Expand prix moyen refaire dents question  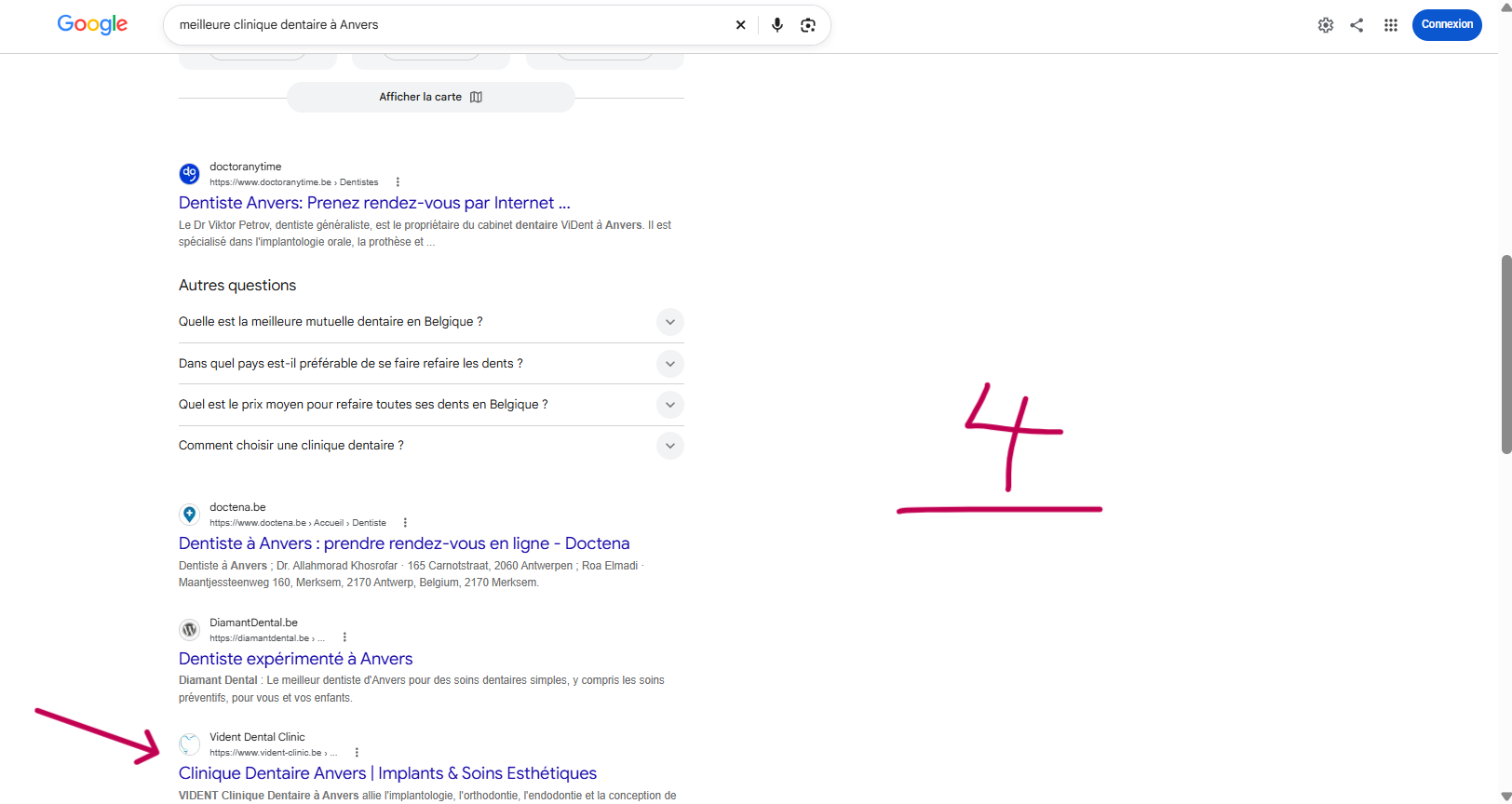431,405
